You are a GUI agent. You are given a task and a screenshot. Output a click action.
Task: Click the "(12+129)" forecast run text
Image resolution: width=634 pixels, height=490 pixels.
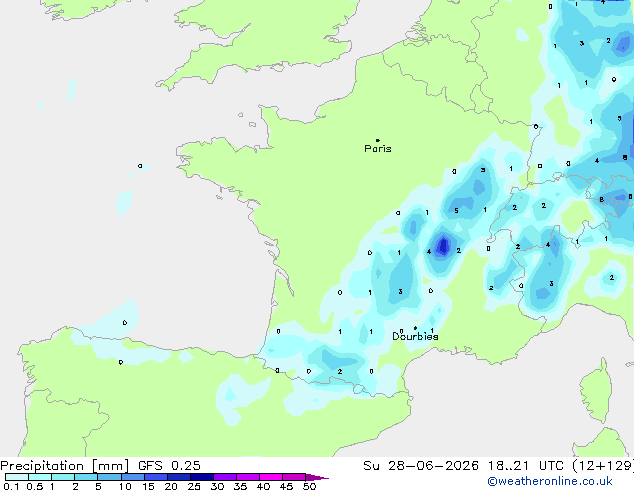pos(603,466)
